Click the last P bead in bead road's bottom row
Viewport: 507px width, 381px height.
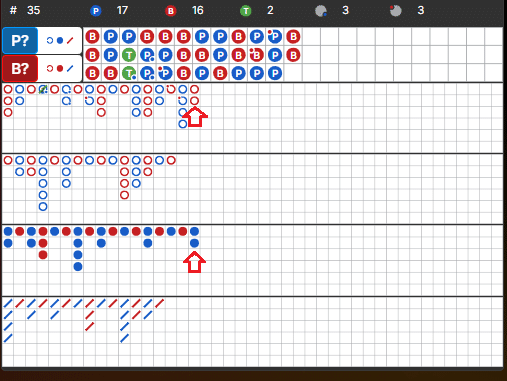275,73
